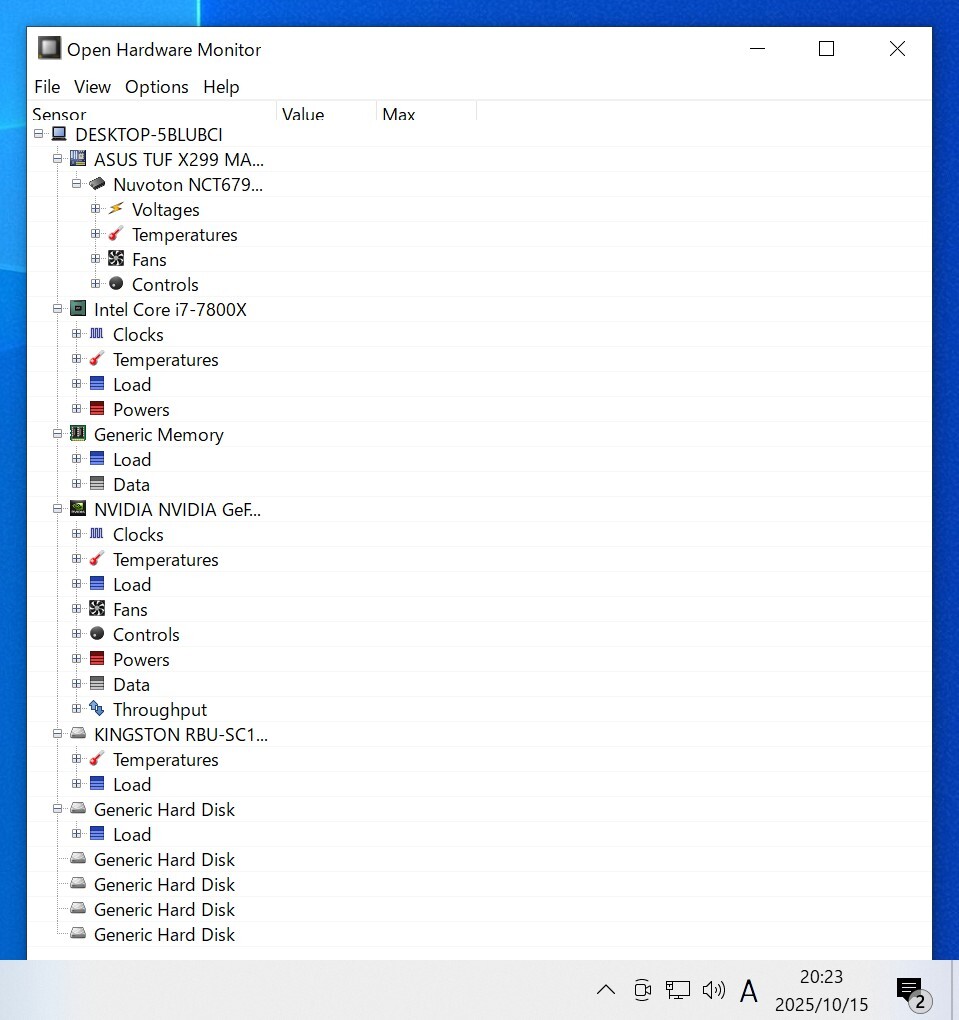Select the Controls row under NVIDIA GPU

point(146,634)
